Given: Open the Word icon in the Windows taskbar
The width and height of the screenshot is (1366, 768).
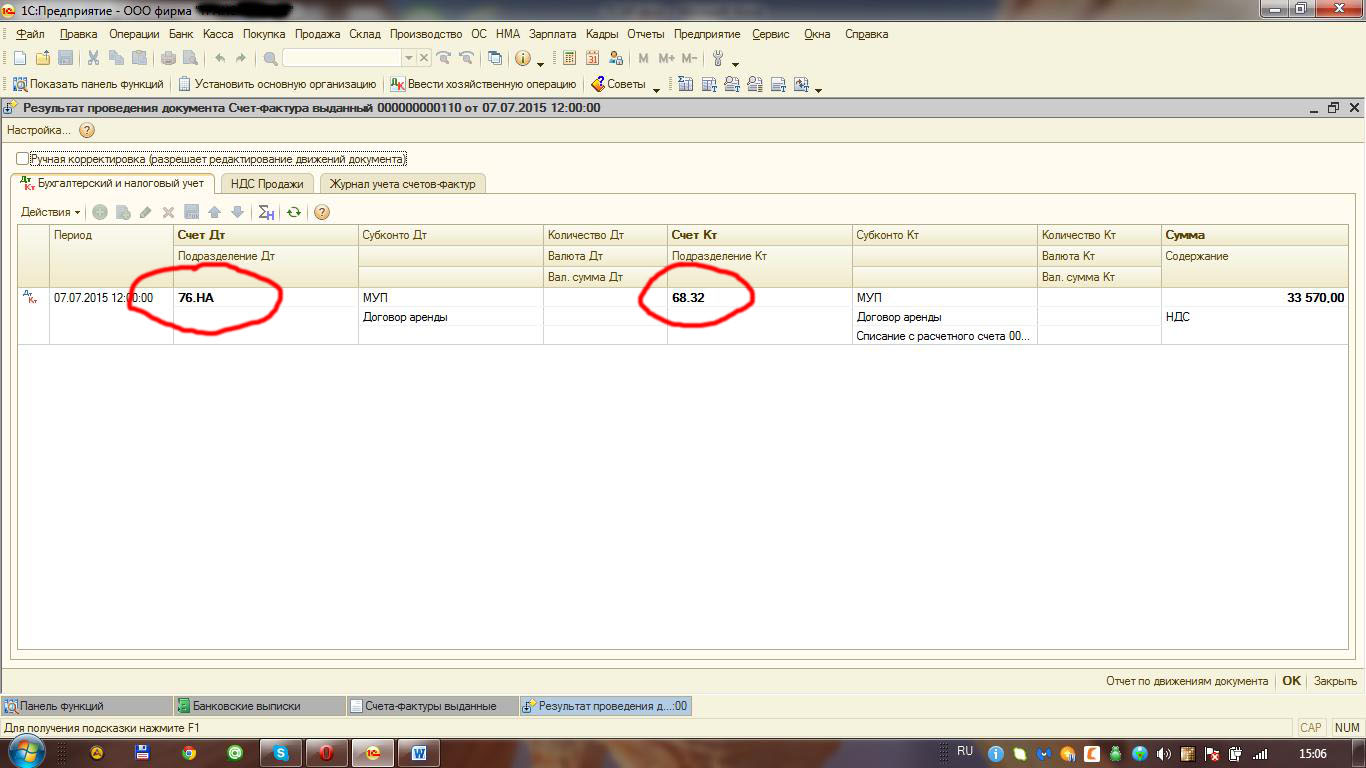Looking at the screenshot, I should 418,753.
